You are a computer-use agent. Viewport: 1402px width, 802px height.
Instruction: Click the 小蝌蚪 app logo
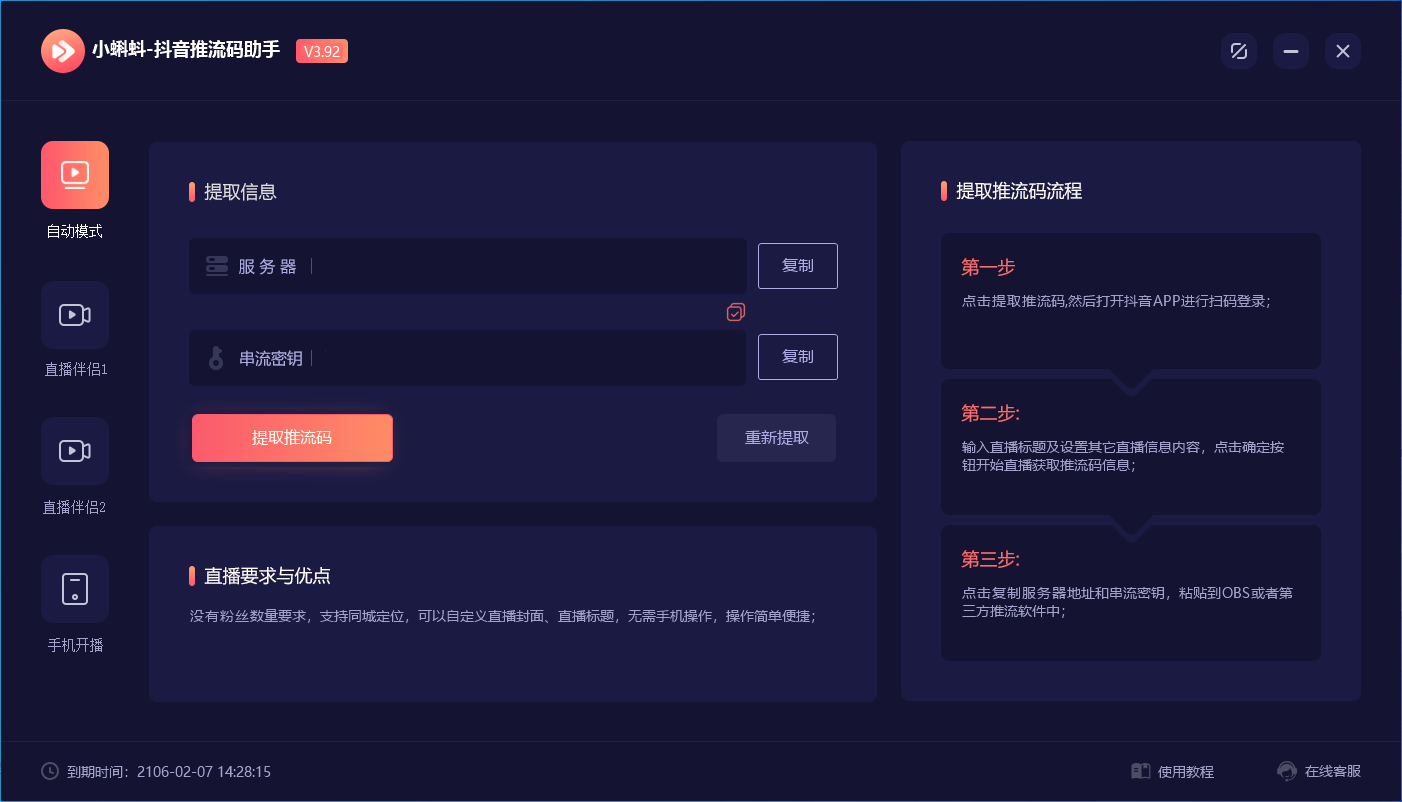tap(62, 50)
